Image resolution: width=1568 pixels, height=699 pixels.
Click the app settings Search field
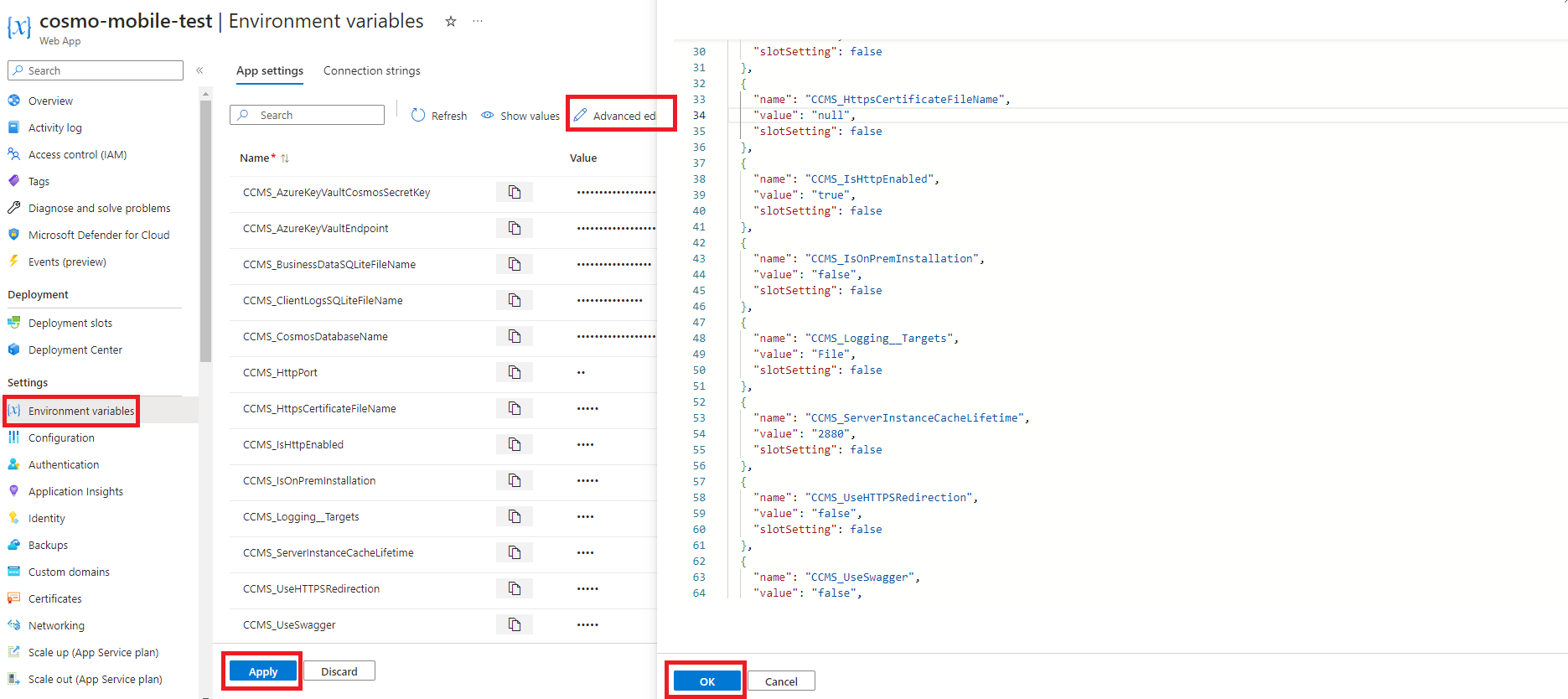pos(307,115)
